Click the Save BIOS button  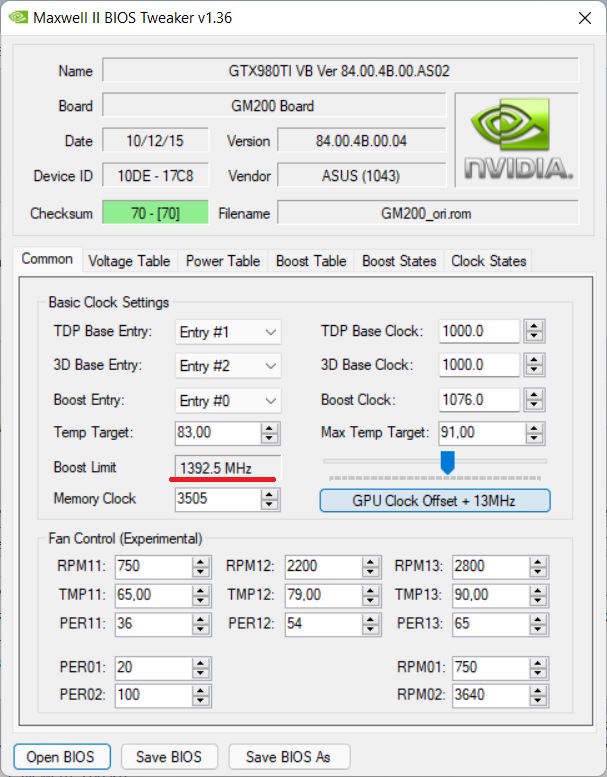169,757
